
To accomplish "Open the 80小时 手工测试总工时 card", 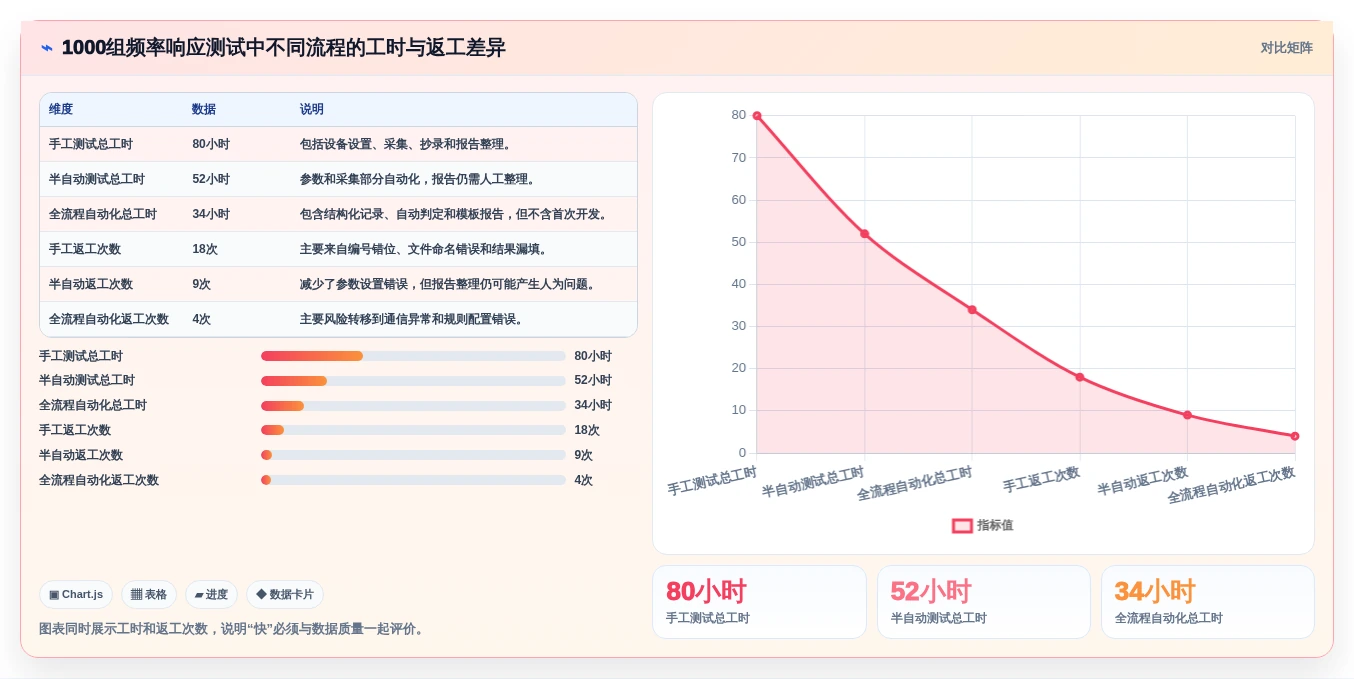I will tap(759, 602).
